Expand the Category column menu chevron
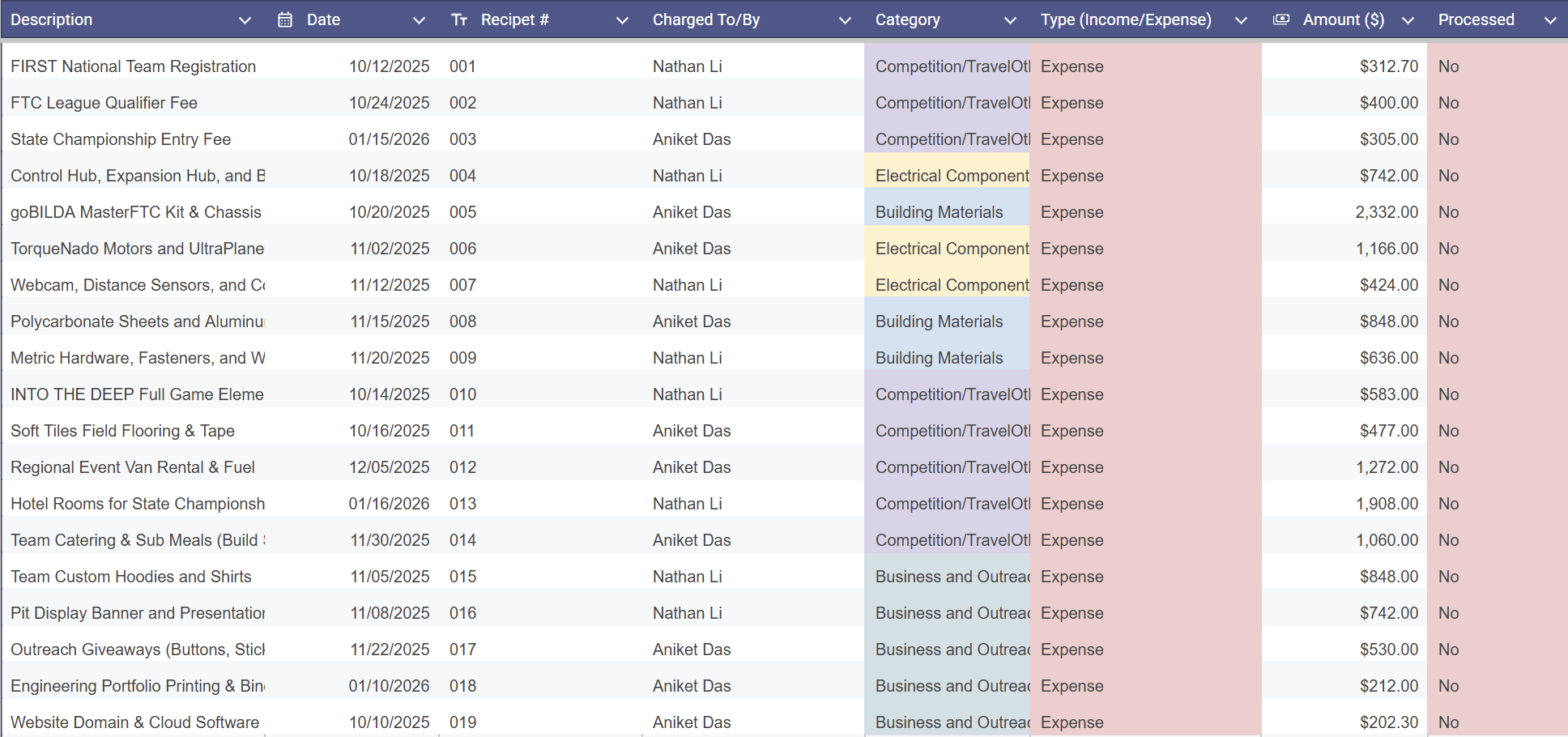Viewport: 1568px width, 737px height. coord(1010,20)
